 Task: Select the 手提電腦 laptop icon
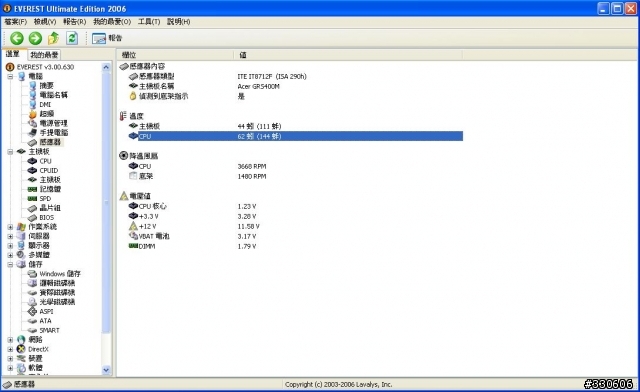(33, 133)
